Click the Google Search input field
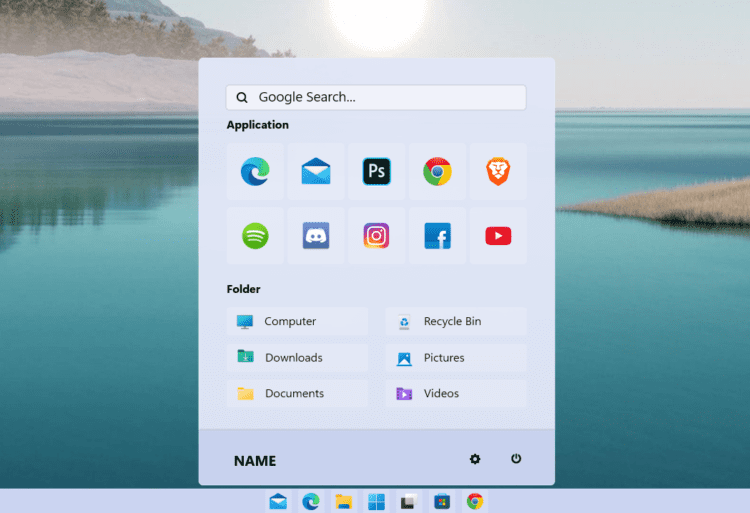This screenshot has height=513, width=750. pos(376,98)
